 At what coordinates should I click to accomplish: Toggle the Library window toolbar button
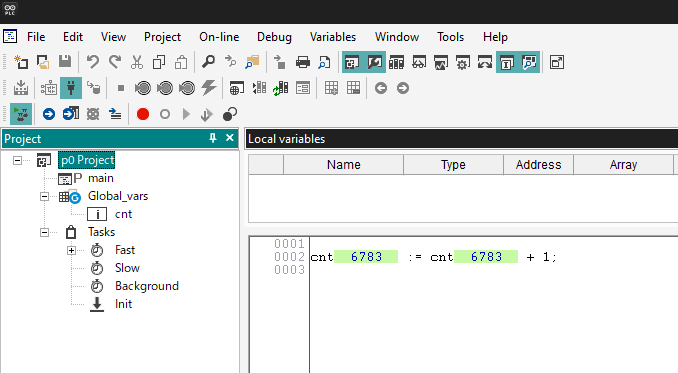click(x=396, y=62)
